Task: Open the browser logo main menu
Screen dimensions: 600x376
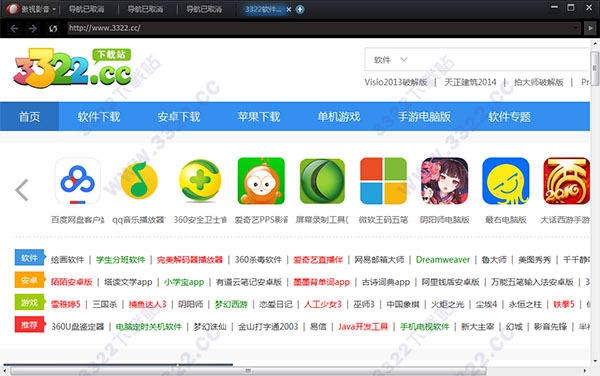Action: [x=31, y=9]
